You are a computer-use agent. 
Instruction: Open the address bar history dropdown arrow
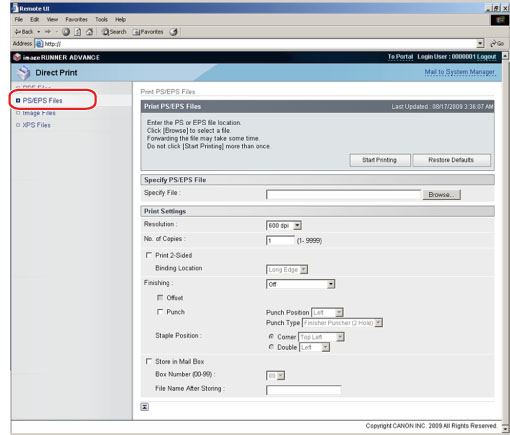pyautogui.click(x=480, y=44)
